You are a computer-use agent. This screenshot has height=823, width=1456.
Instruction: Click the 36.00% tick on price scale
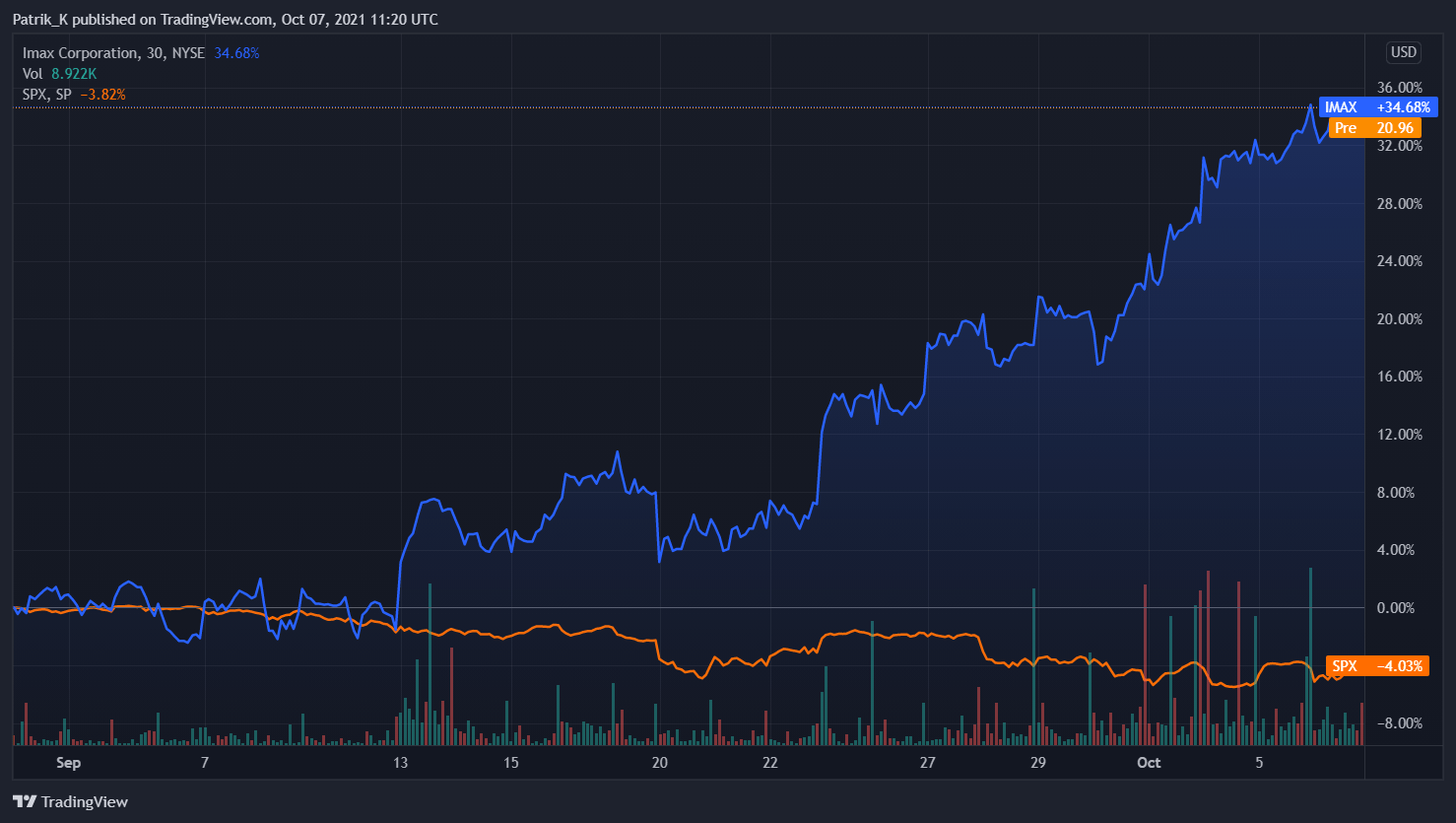1399,88
